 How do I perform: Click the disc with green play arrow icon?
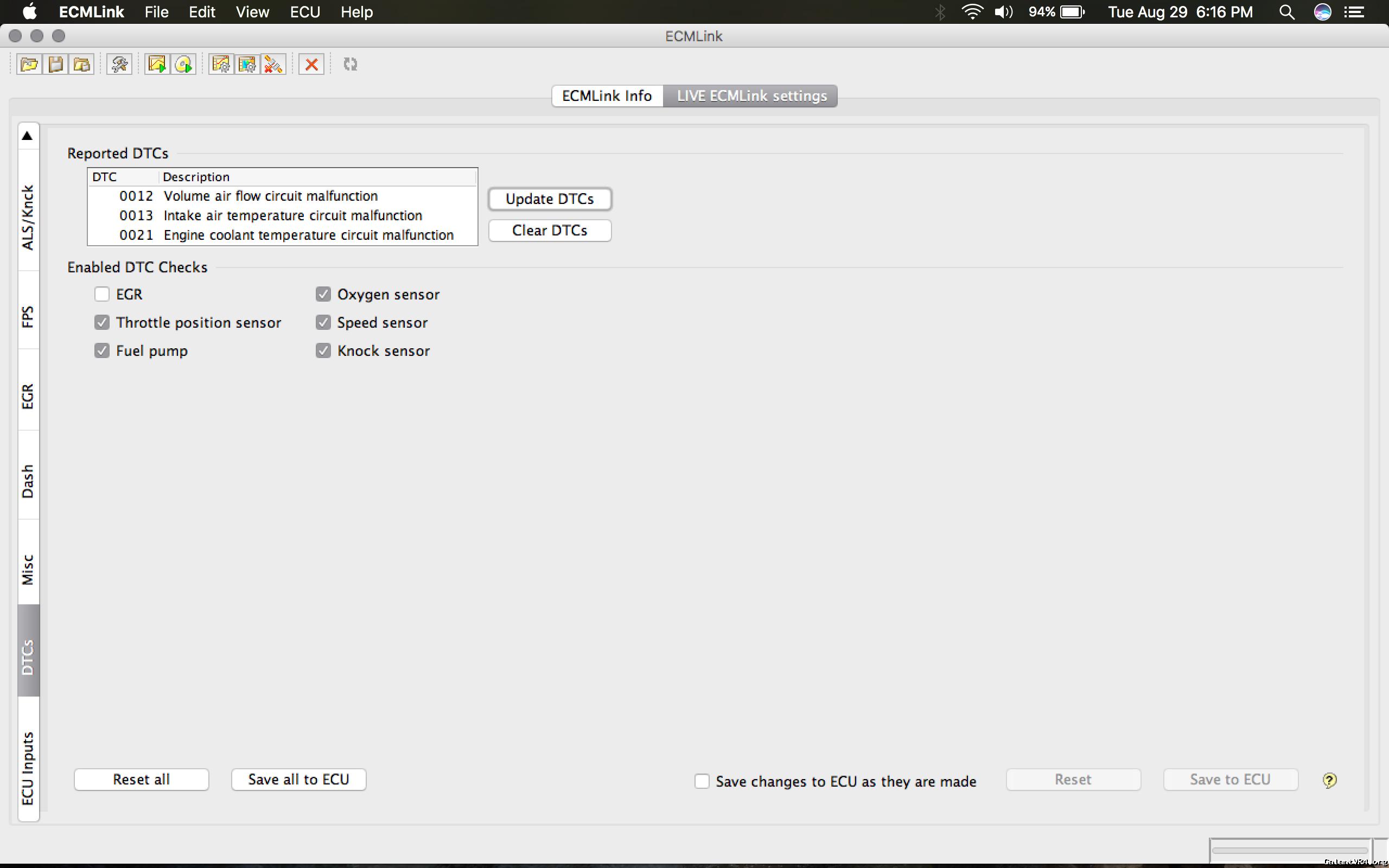point(184,65)
